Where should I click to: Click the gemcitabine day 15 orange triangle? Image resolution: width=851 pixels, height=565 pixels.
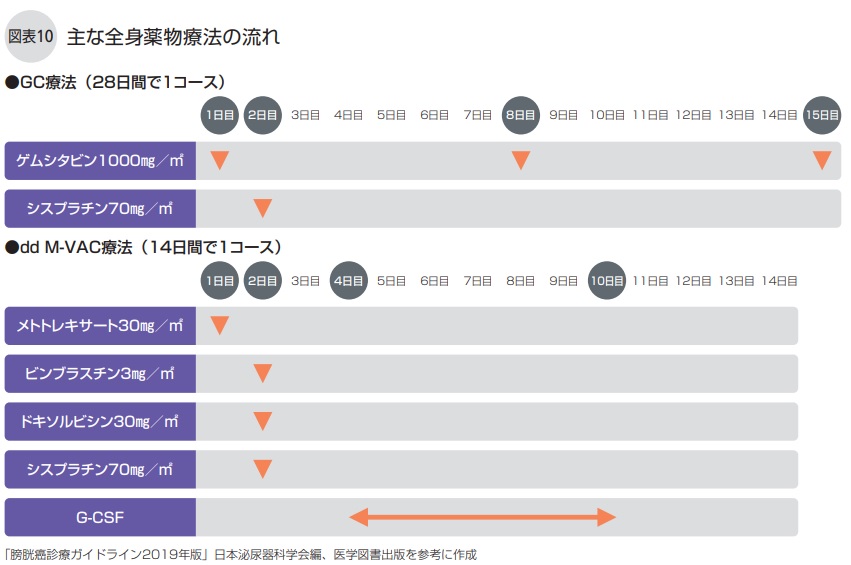(x=822, y=160)
